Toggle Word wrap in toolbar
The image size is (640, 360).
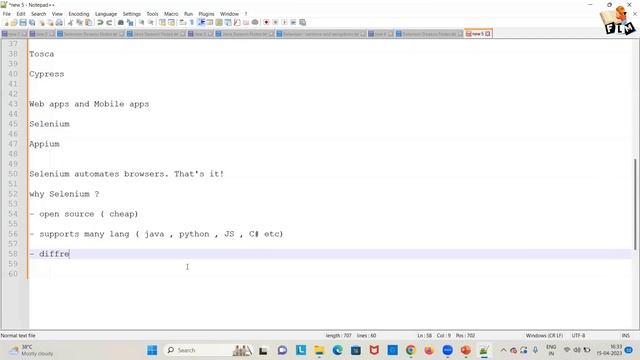click(182, 22)
